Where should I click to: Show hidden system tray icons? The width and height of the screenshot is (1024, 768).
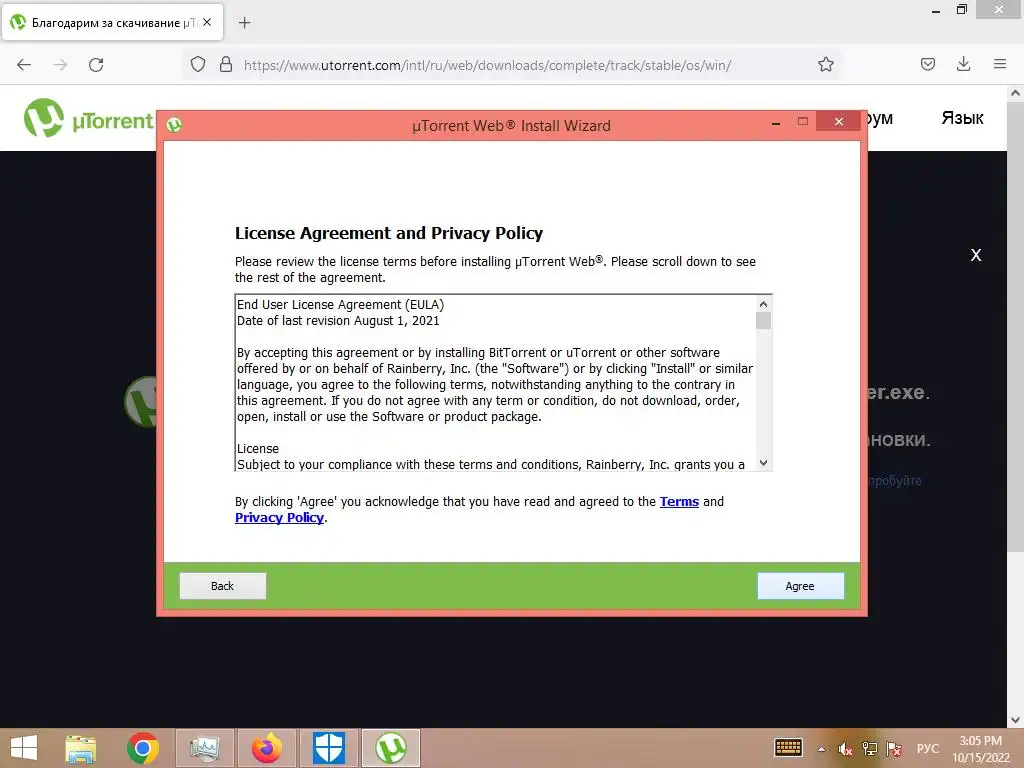822,748
